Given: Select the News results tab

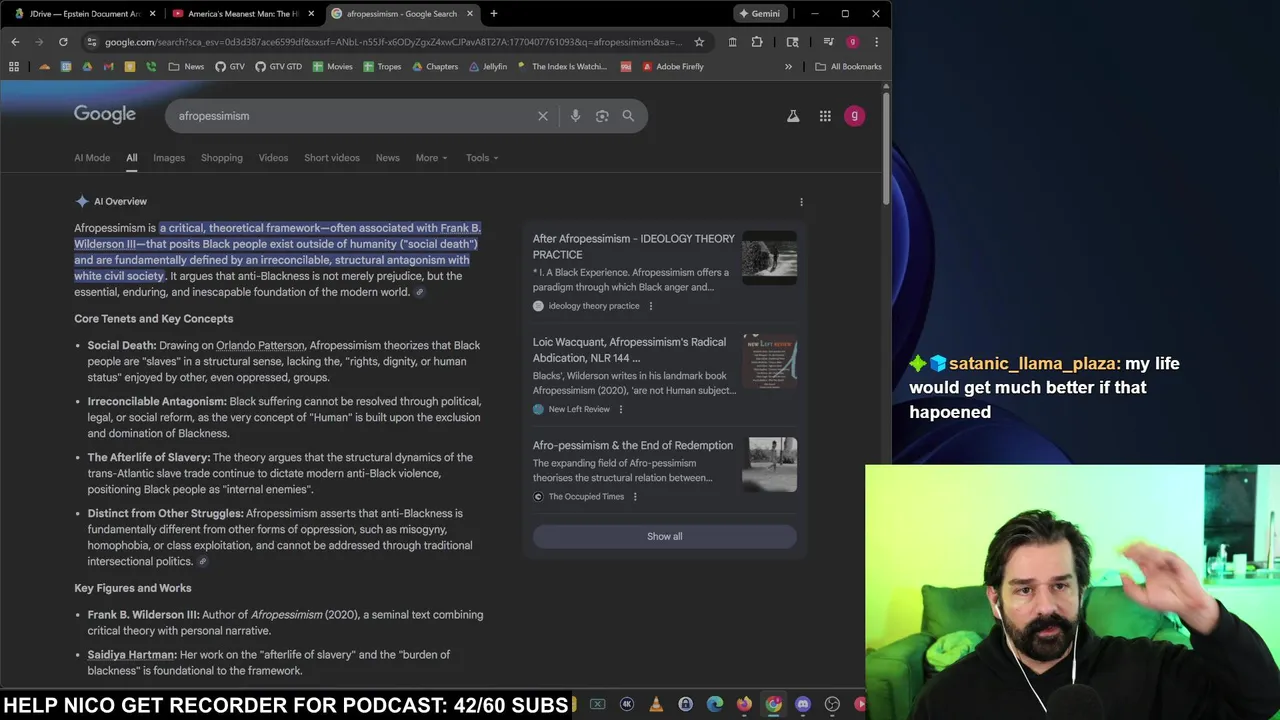Looking at the screenshot, I should (x=387, y=157).
